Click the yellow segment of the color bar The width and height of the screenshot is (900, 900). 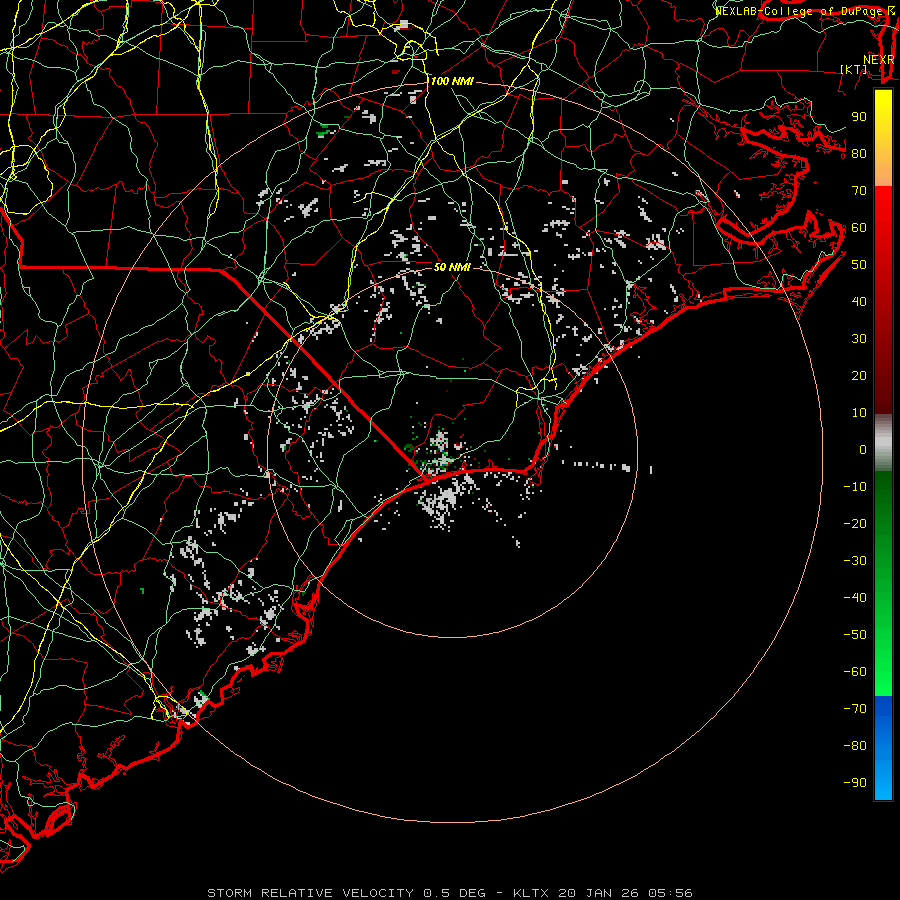[x=883, y=138]
